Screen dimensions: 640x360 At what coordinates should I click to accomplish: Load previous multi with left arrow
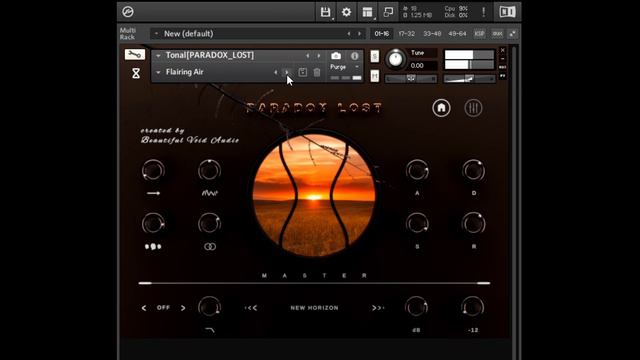[x=349, y=33]
